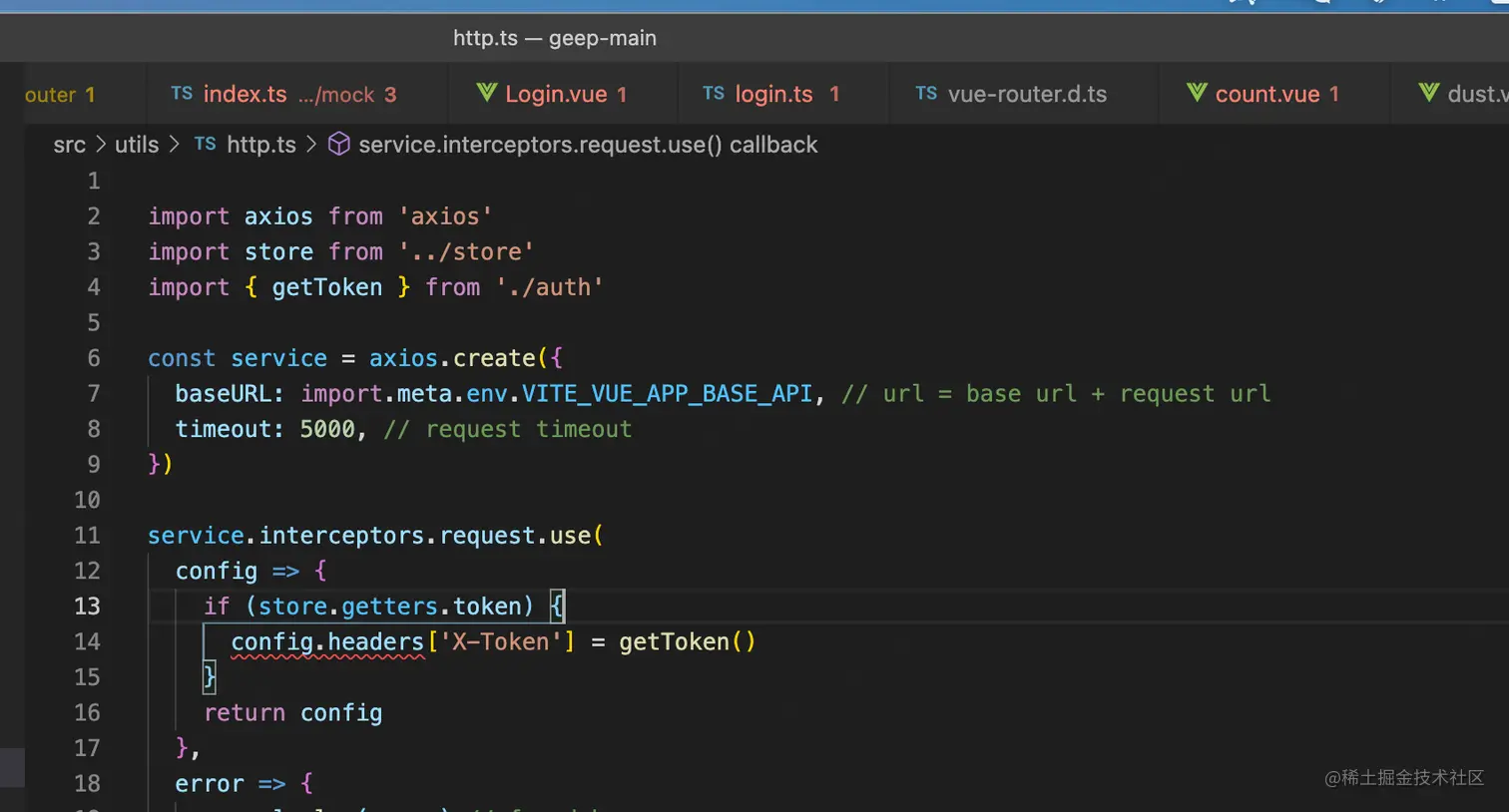Click the '../store' import path on line 3
Screen dimensions: 1509x812
[x=466, y=252]
